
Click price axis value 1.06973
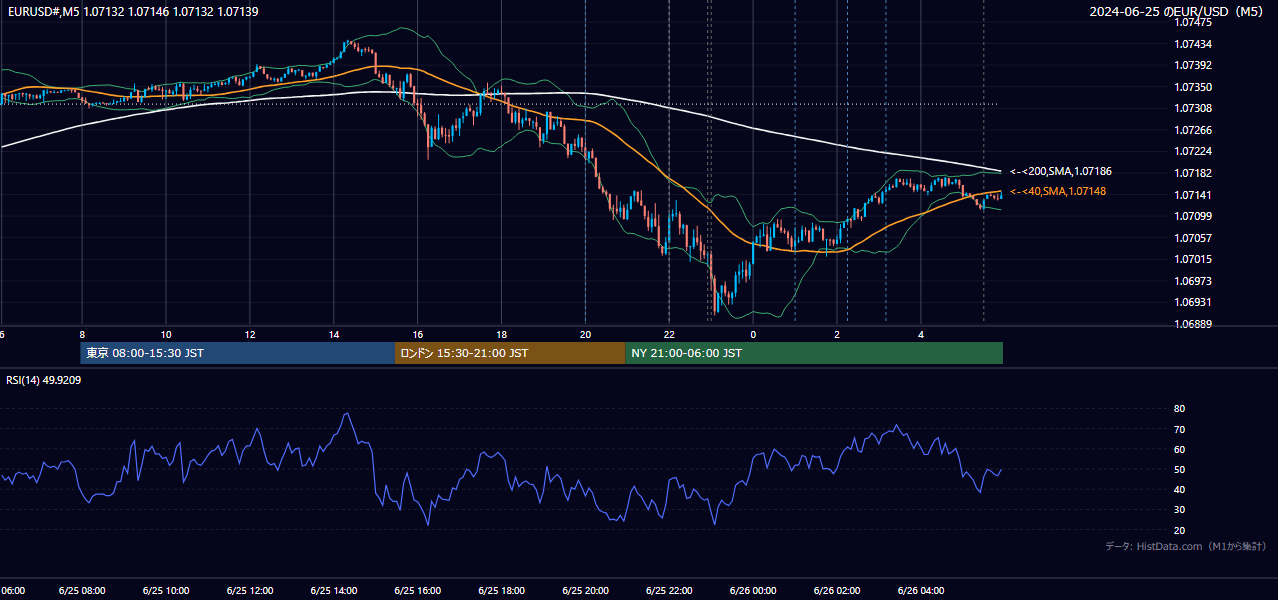[1194, 281]
